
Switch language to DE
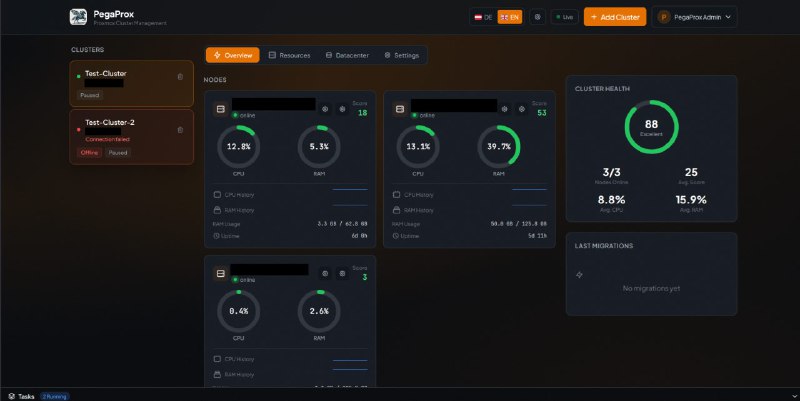tap(483, 17)
